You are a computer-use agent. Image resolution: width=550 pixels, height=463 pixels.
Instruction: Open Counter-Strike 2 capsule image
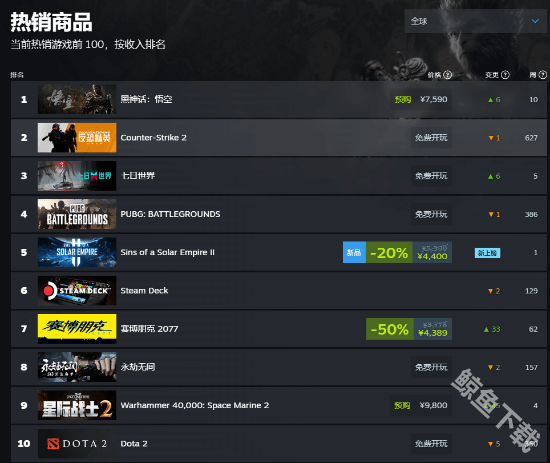click(x=77, y=137)
